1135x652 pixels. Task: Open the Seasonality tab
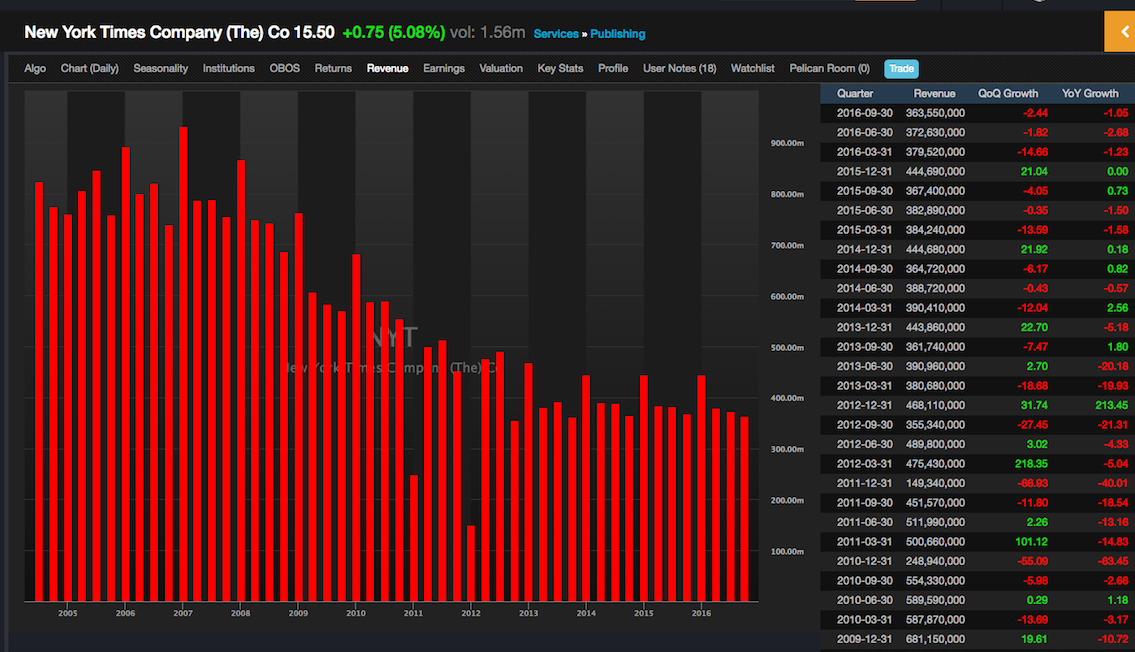point(161,68)
